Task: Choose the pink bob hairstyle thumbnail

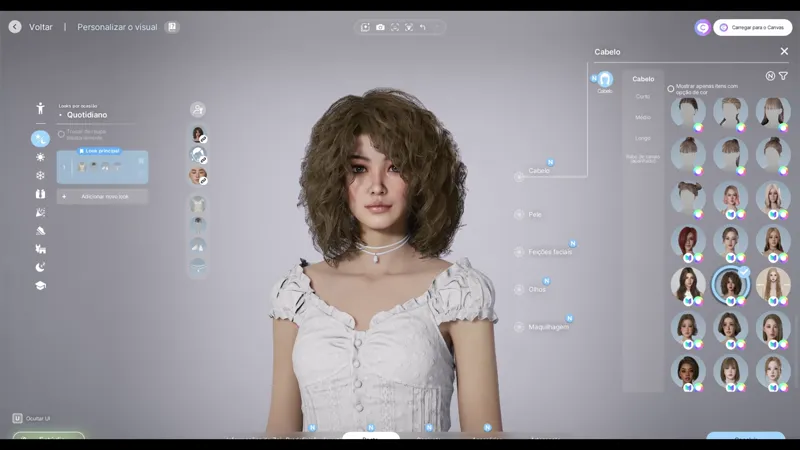Action: [x=731, y=199]
